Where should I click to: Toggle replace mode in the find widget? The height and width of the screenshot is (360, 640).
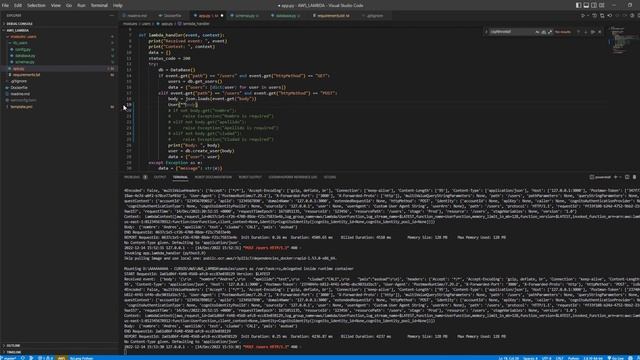pyautogui.click(x=486, y=31)
